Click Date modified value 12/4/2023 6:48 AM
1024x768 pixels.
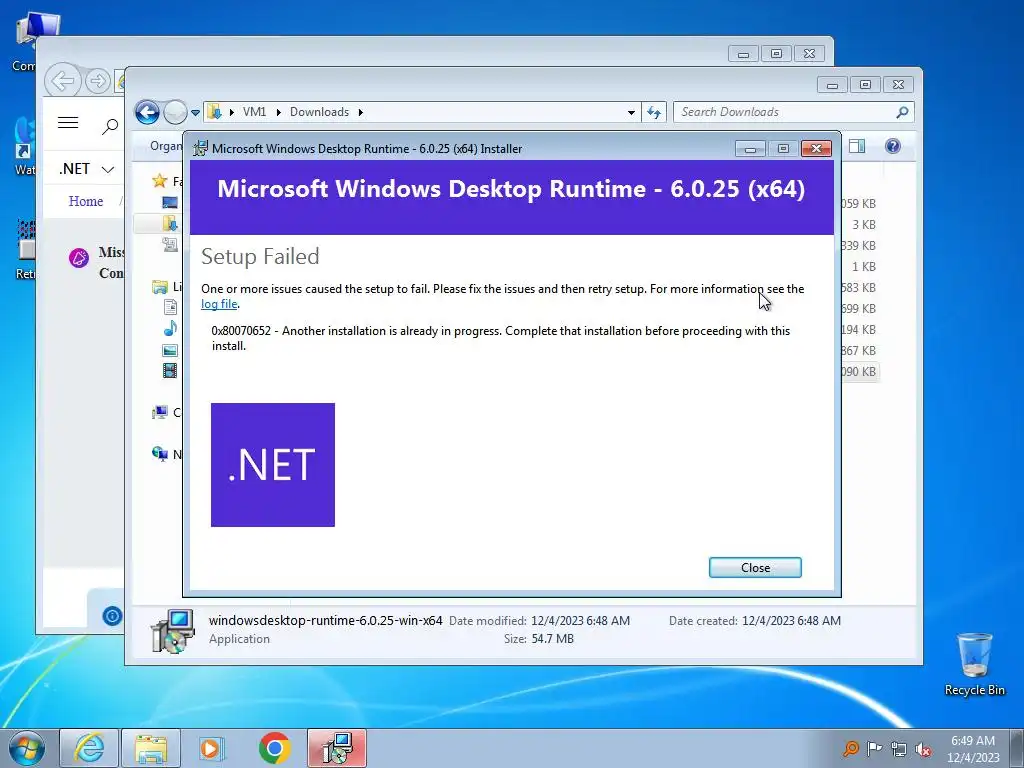click(x=580, y=620)
